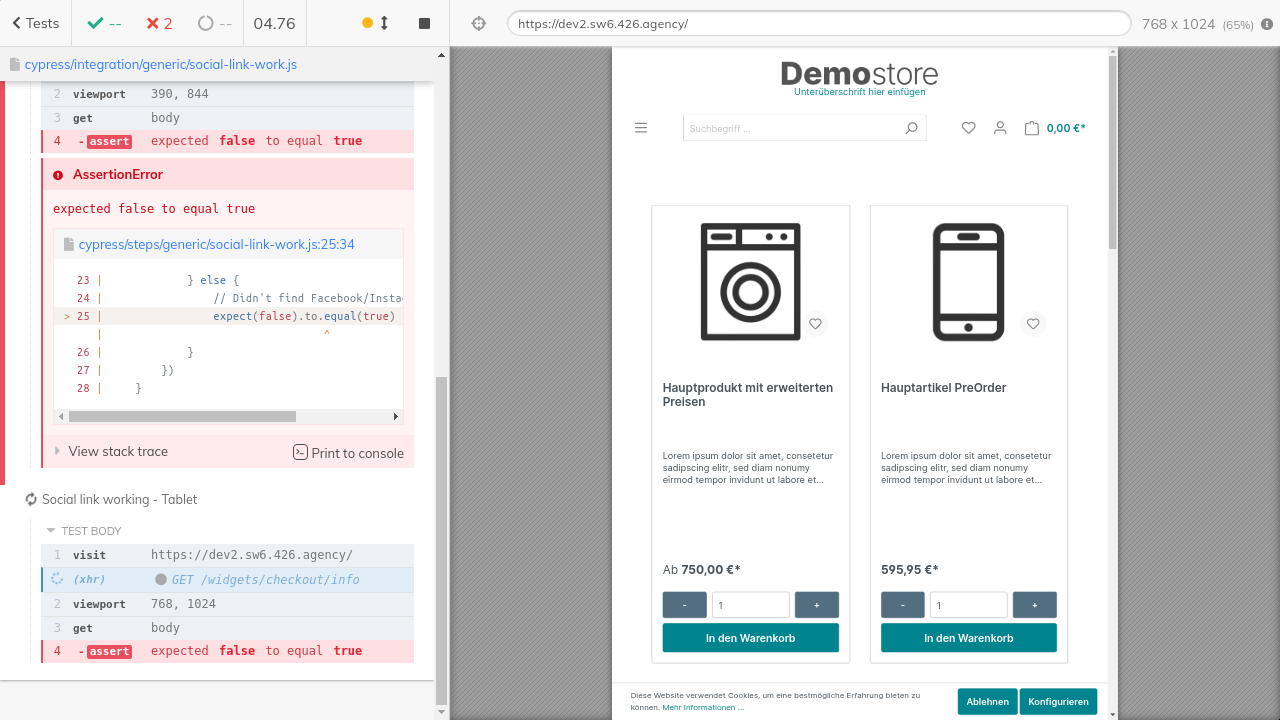Add the washing machine product to wishlist
Screen dimensions: 1280x720
click(815, 324)
